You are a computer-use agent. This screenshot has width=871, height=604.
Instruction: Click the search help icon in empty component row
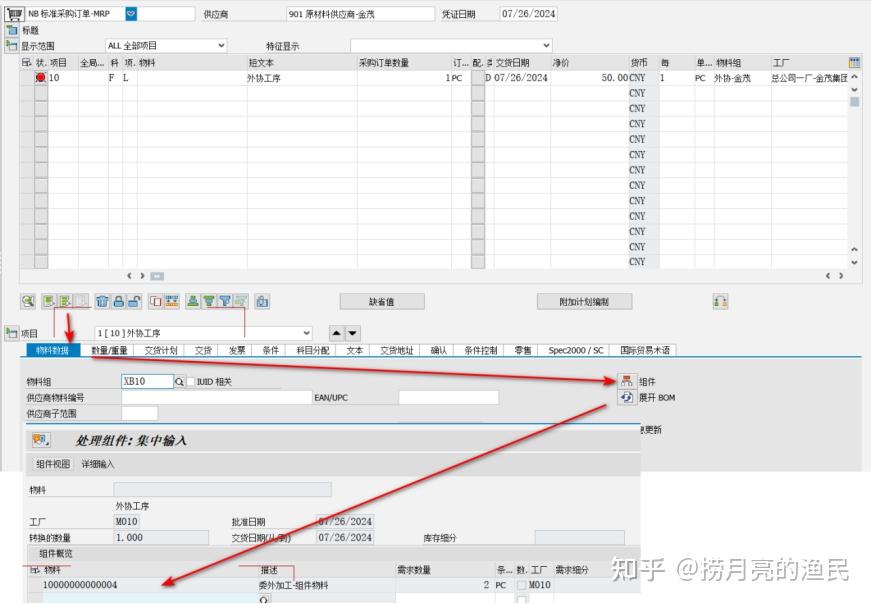(264, 599)
